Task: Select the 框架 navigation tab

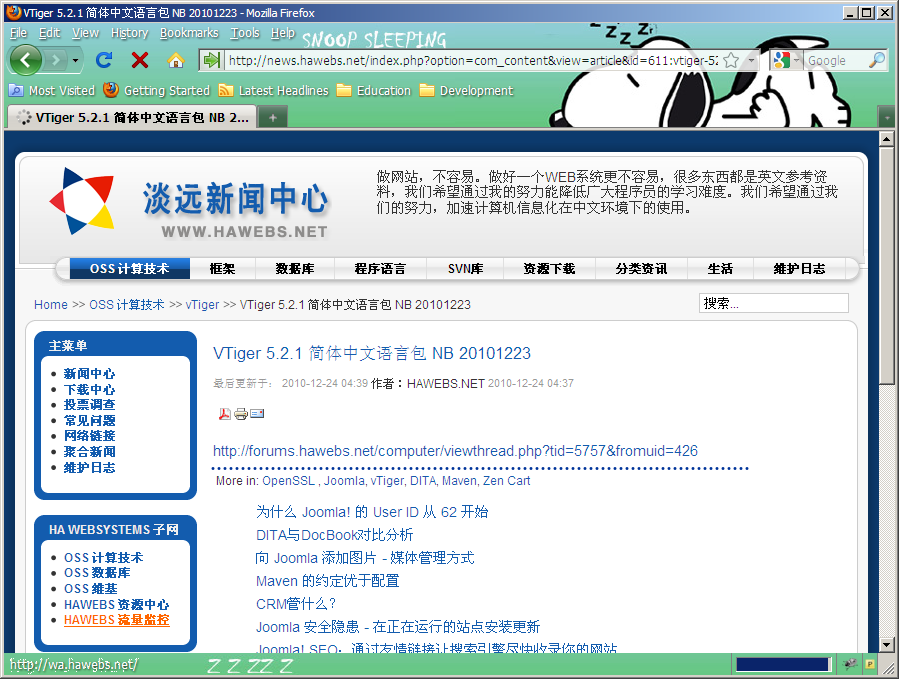Action: pos(222,268)
